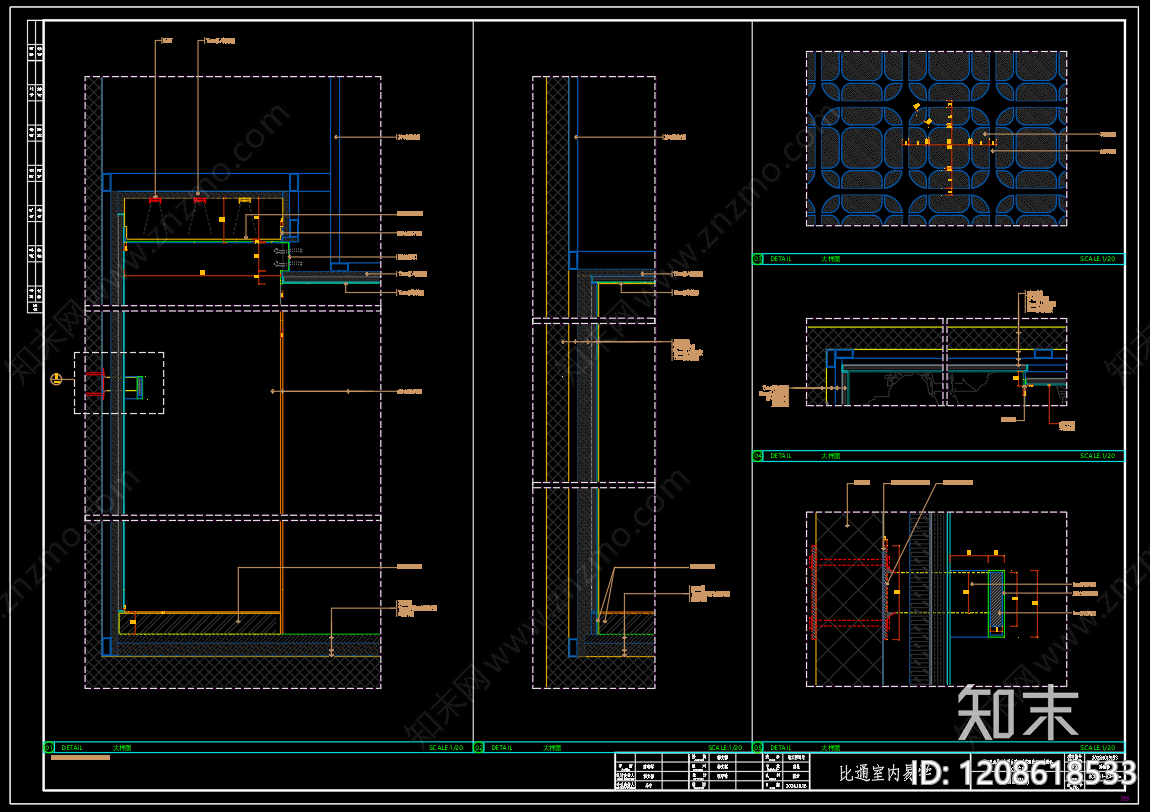Screen dimensions: 1150x812
Task: Select the green-framed component in detail 05
Action: coord(996,603)
